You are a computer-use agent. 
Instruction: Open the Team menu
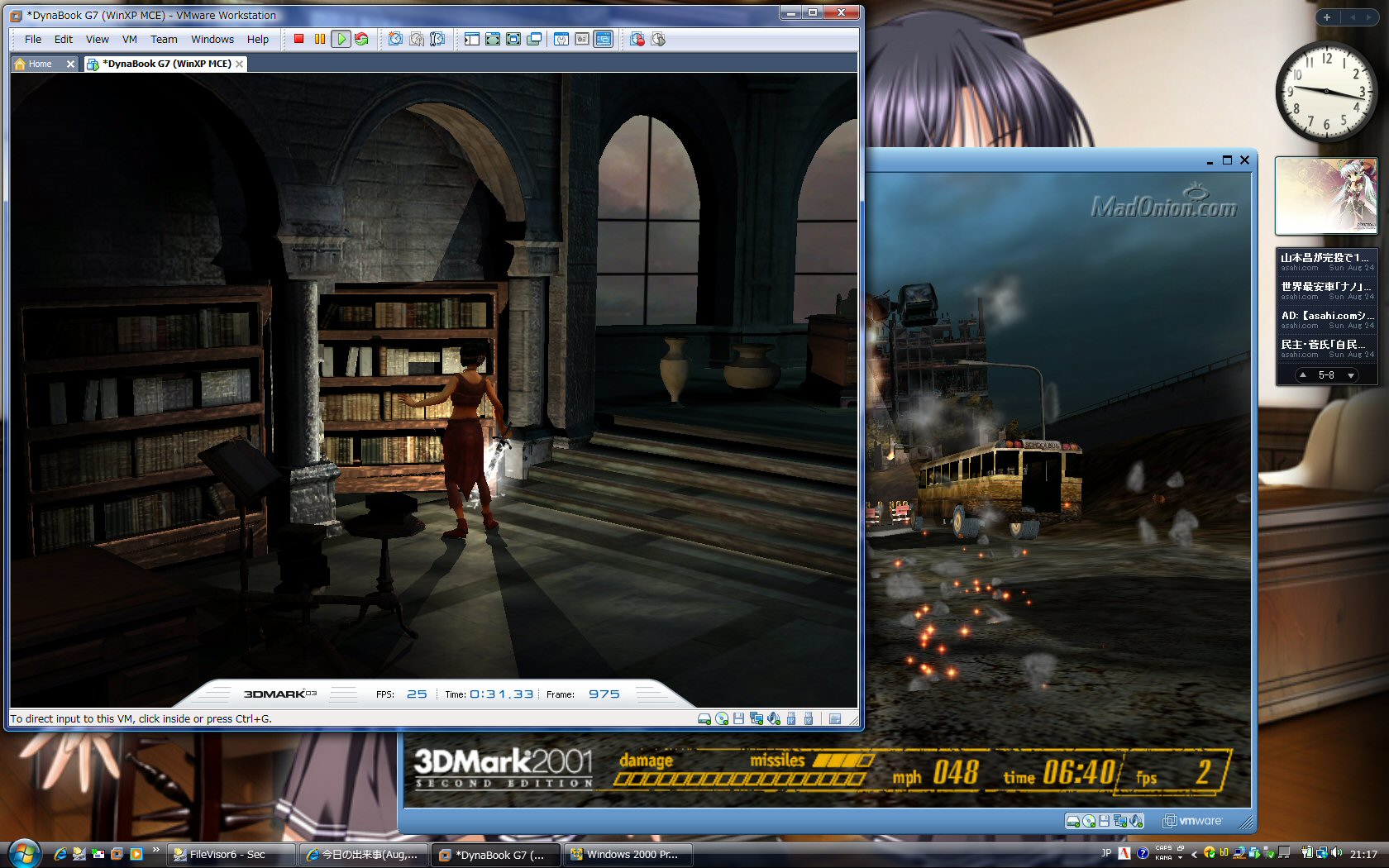[164, 39]
